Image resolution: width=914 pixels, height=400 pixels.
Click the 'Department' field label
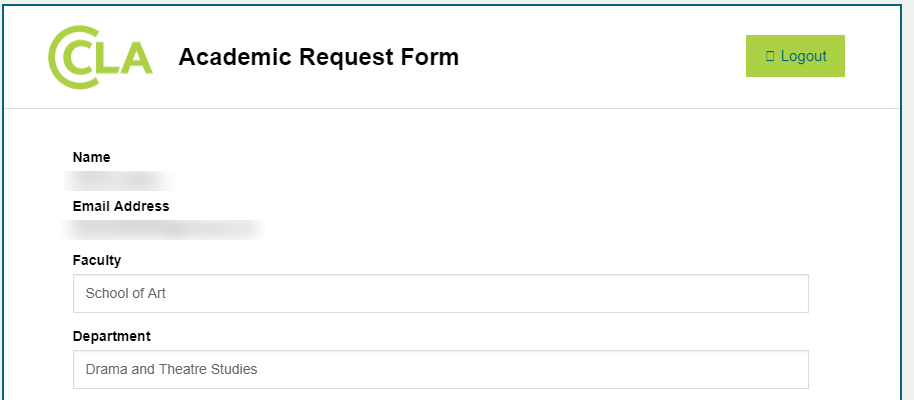(x=112, y=336)
